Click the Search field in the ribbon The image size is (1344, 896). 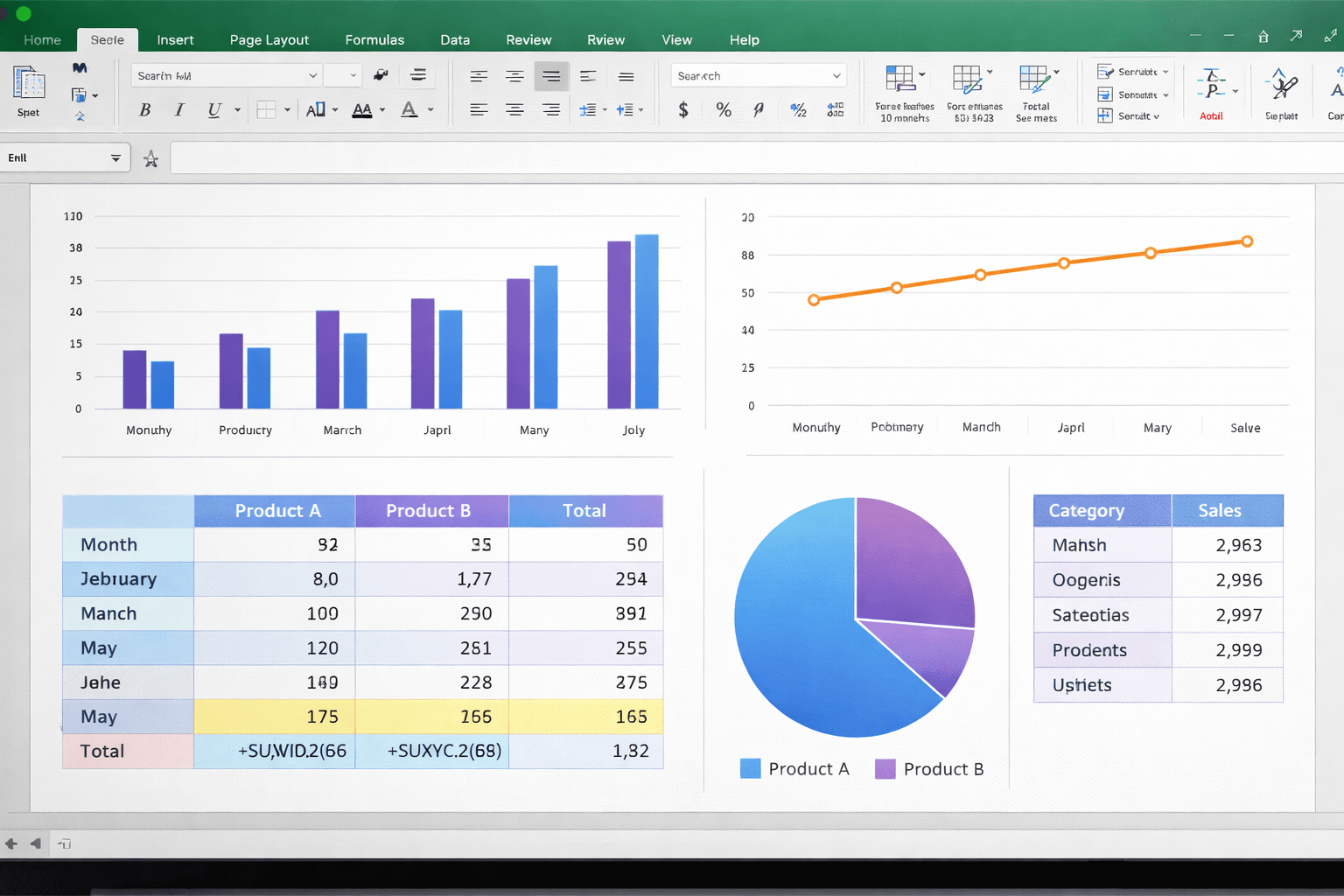757,75
